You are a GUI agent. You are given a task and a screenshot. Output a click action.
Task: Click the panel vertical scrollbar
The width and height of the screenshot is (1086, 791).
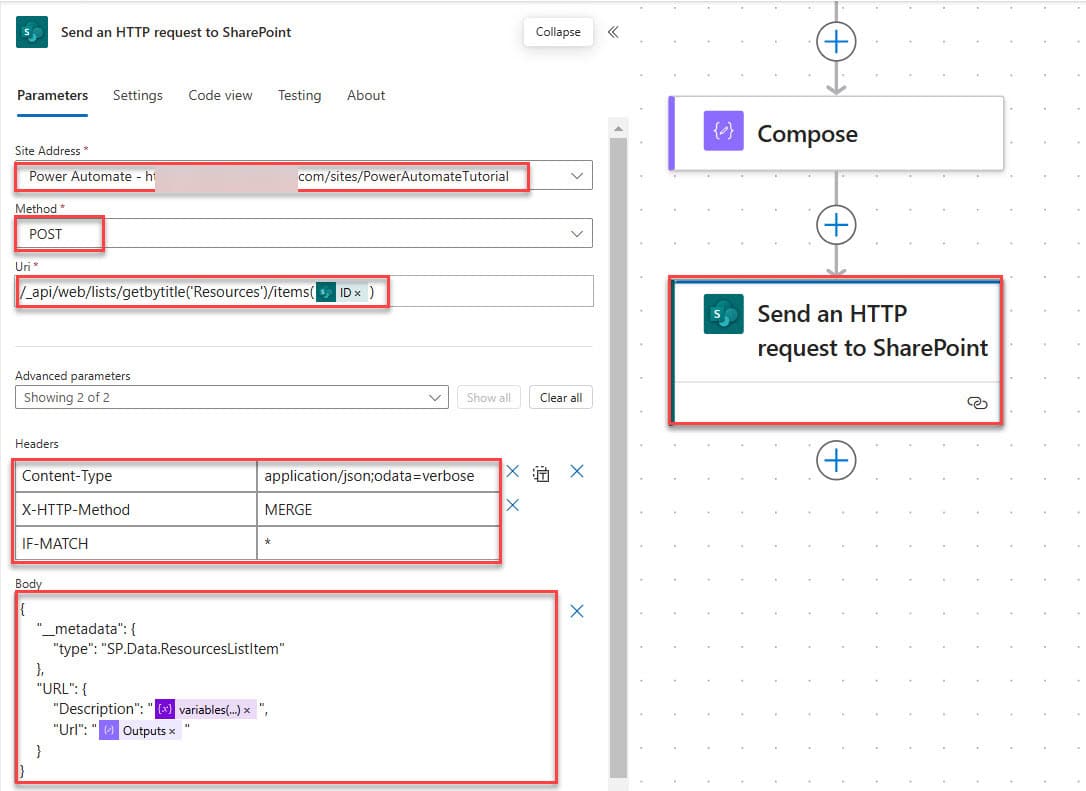618,457
